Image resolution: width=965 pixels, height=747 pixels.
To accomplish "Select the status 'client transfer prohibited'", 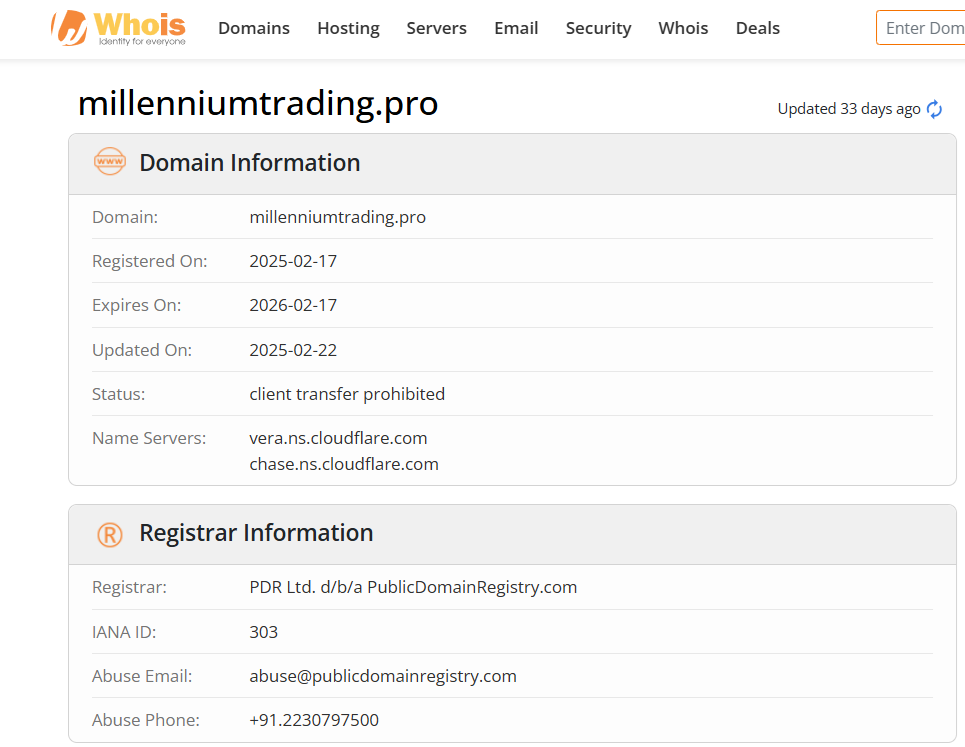I will (x=347, y=394).
